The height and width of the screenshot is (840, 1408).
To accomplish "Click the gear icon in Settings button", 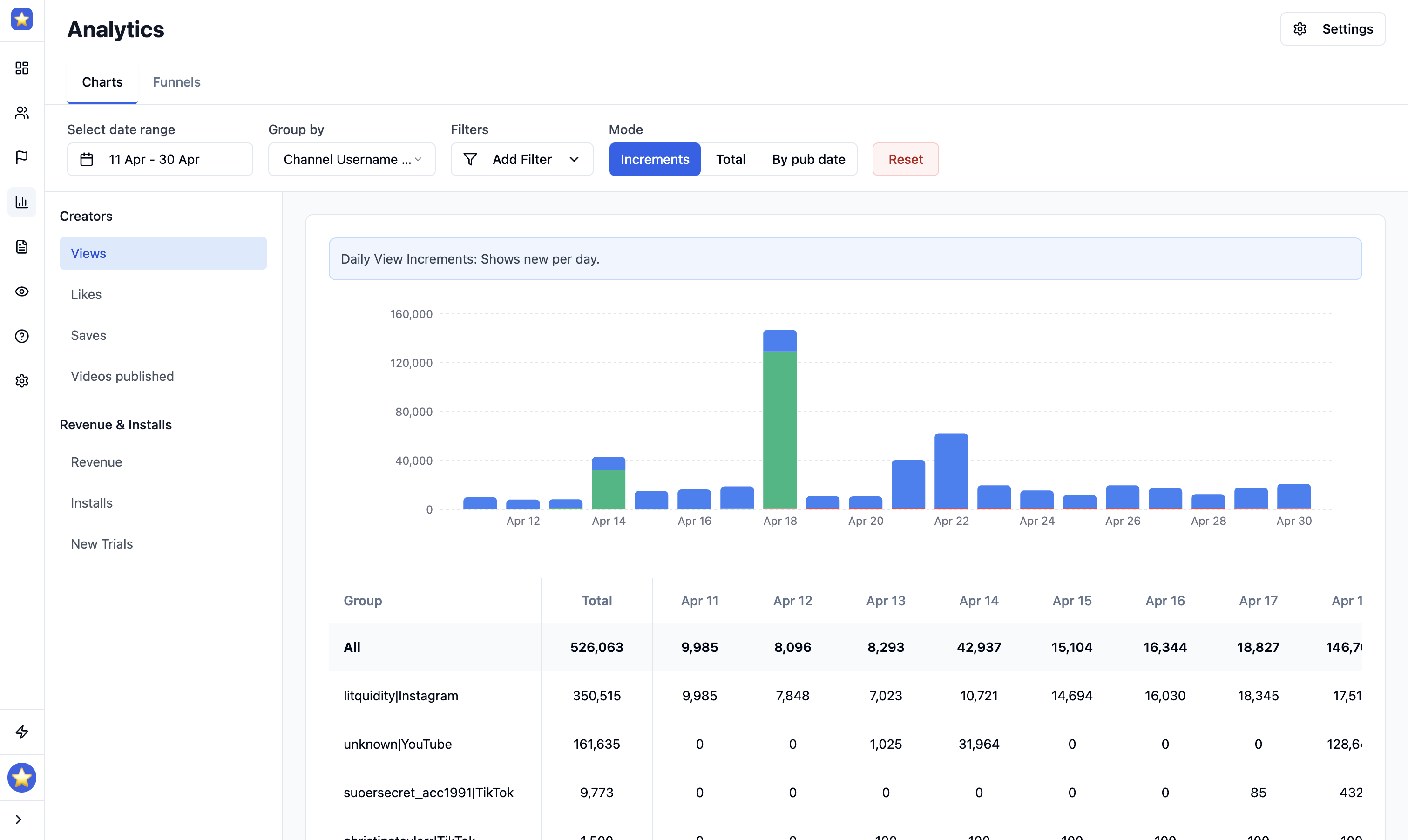I will [1300, 29].
